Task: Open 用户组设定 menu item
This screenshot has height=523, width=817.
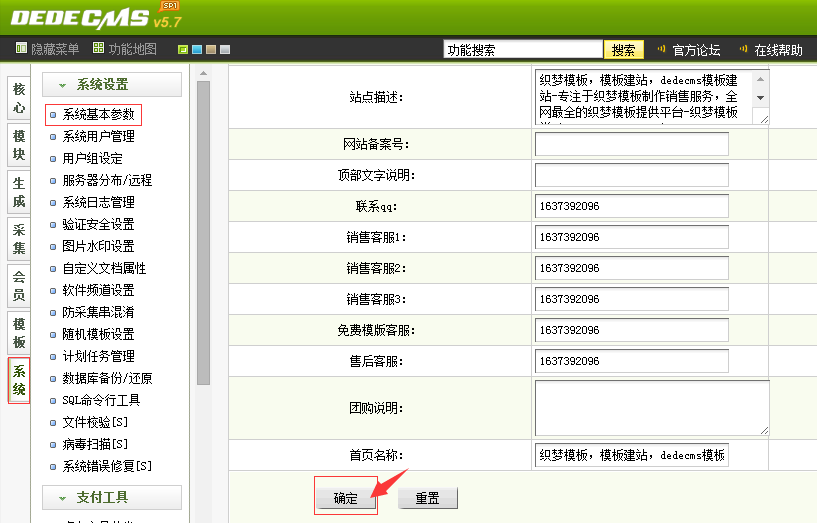Action: [x=93, y=158]
